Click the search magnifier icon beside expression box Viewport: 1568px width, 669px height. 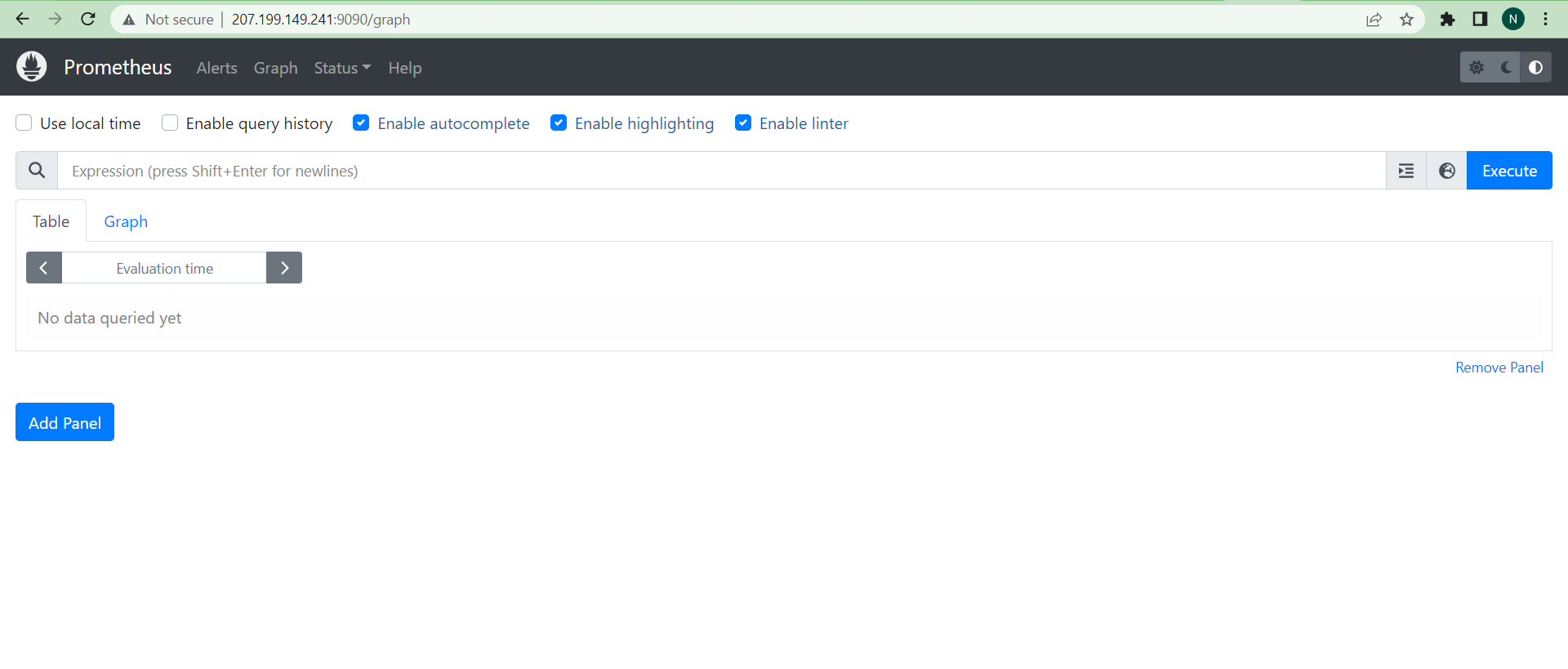(x=37, y=171)
